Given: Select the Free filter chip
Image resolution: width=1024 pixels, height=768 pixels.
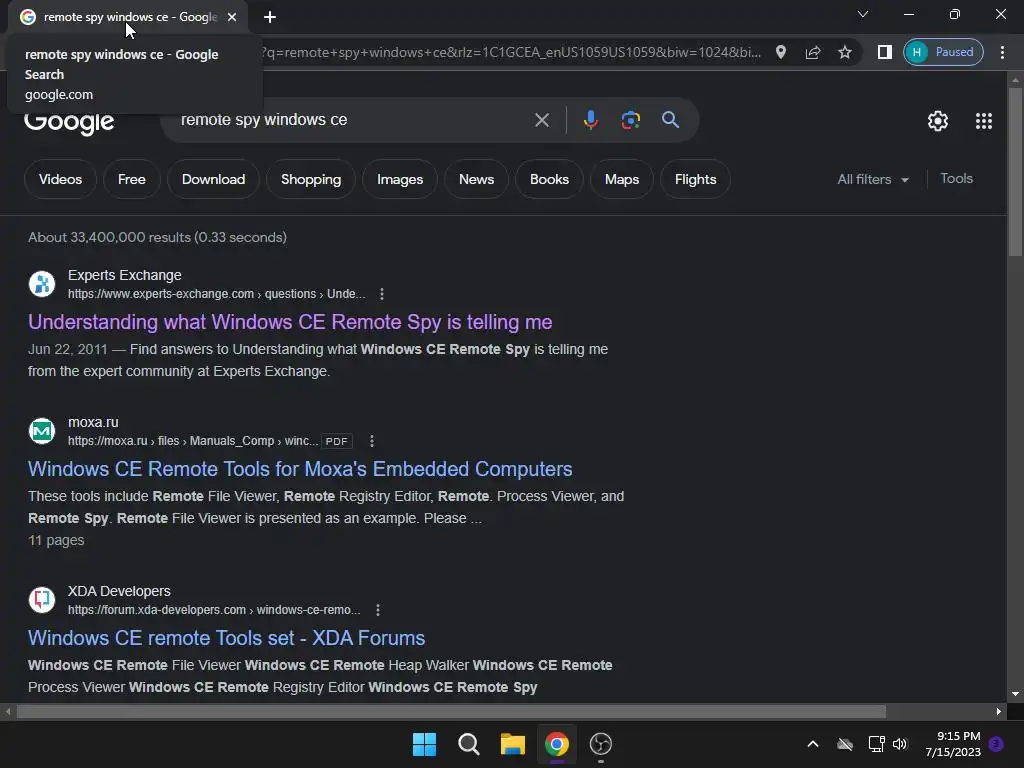Looking at the screenshot, I should pyautogui.click(x=132, y=180).
